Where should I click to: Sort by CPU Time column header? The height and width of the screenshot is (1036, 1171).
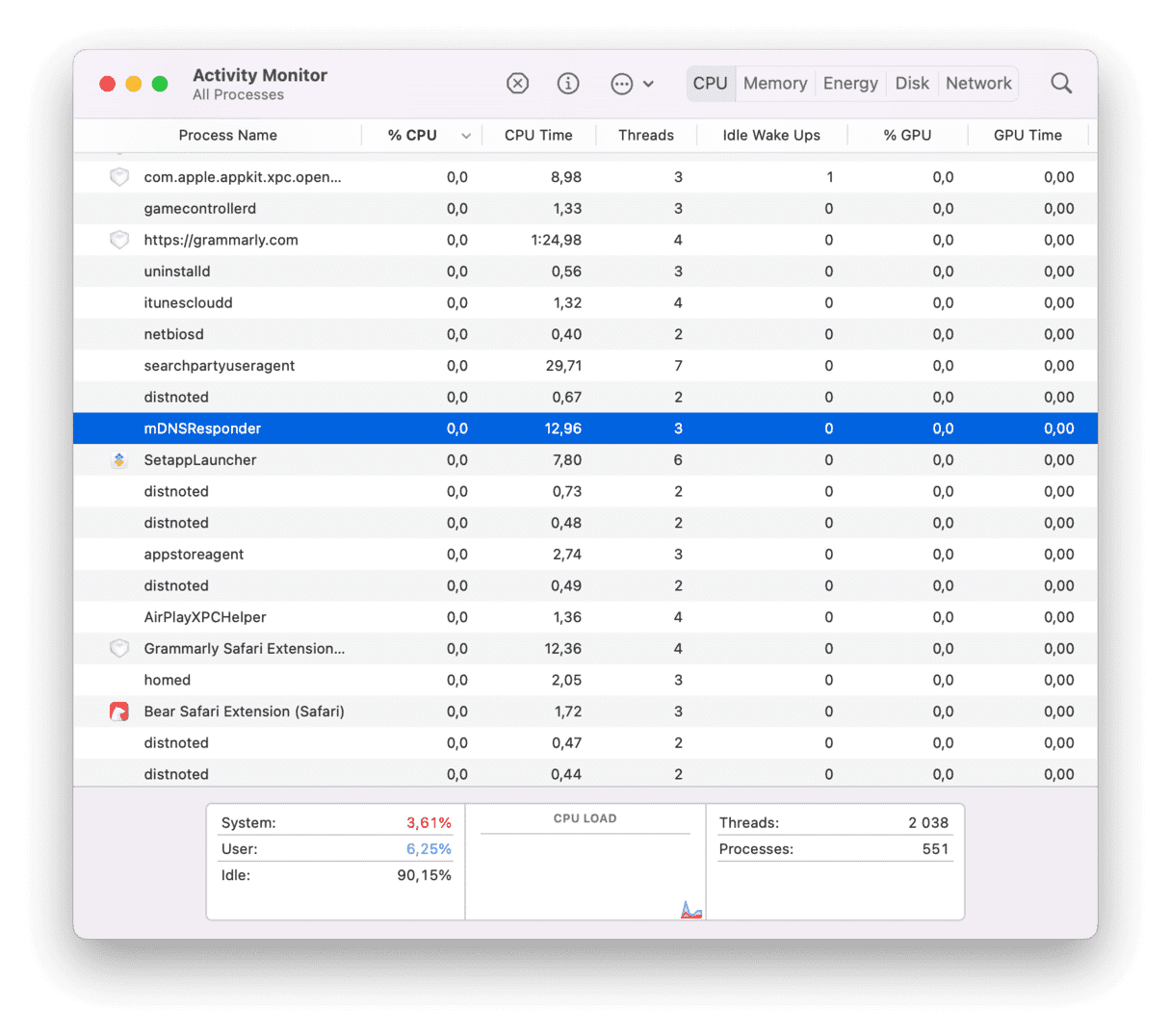click(538, 136)
